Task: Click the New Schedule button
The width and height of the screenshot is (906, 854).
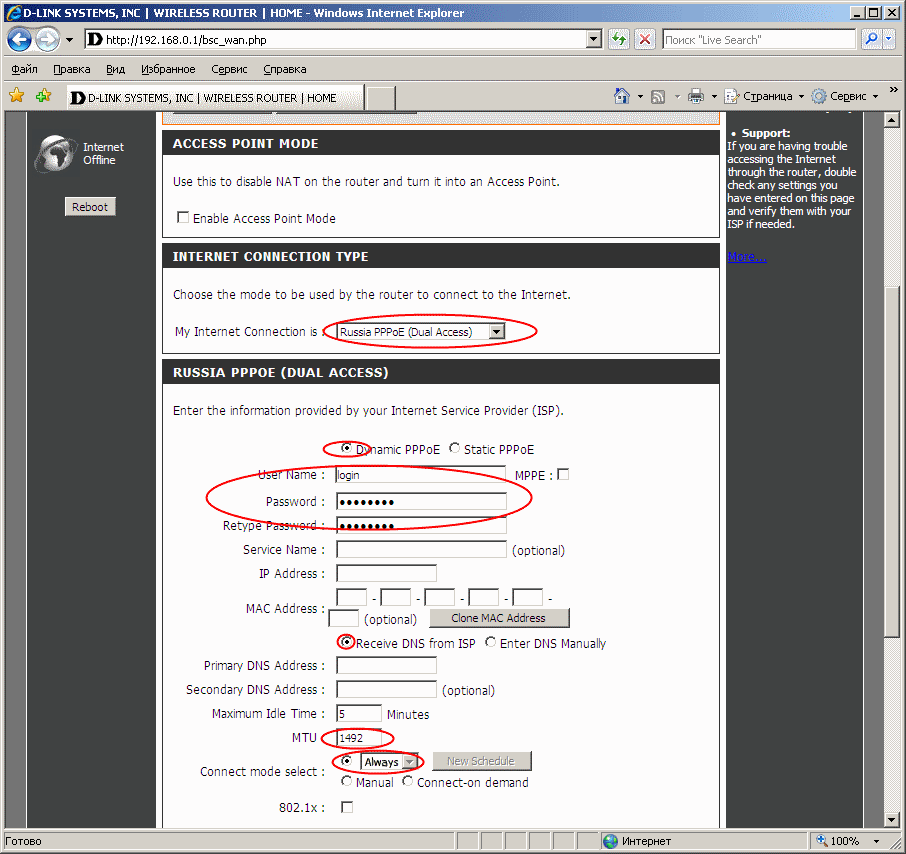Action: click(481, 761)
